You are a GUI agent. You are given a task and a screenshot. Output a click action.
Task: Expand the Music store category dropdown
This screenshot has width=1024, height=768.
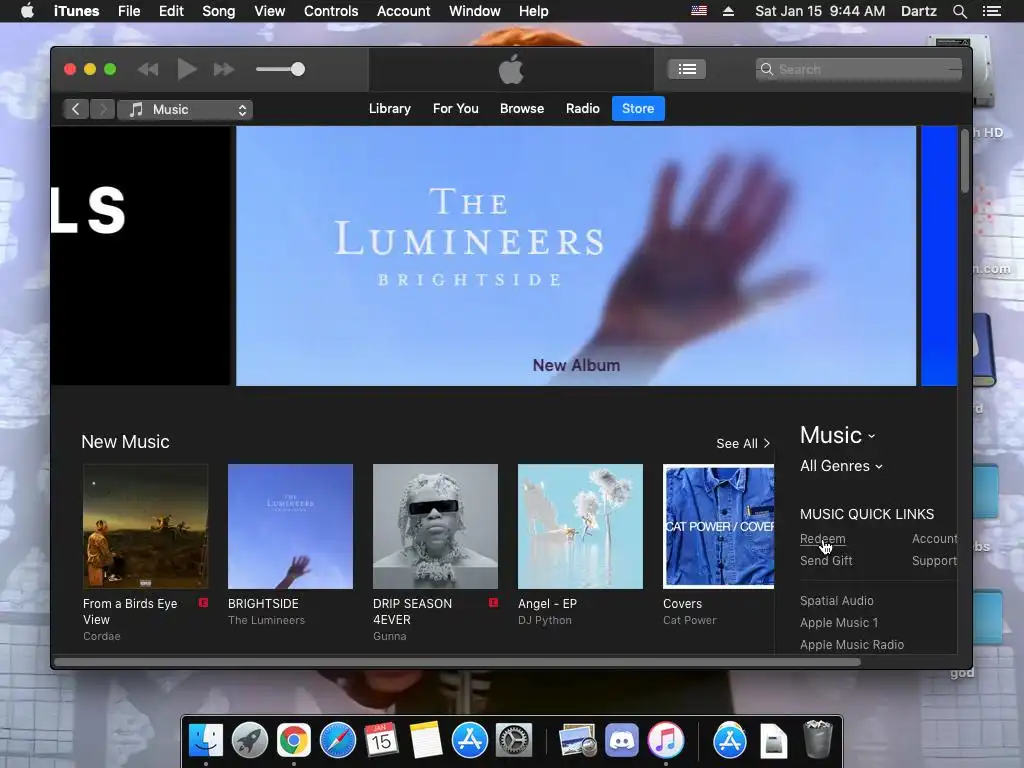(837, 435)
